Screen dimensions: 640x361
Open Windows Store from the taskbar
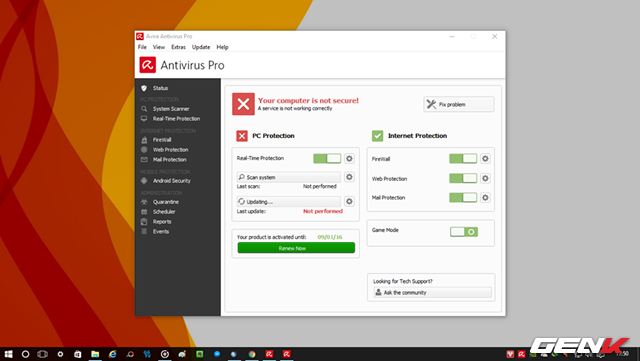[78, 354]
